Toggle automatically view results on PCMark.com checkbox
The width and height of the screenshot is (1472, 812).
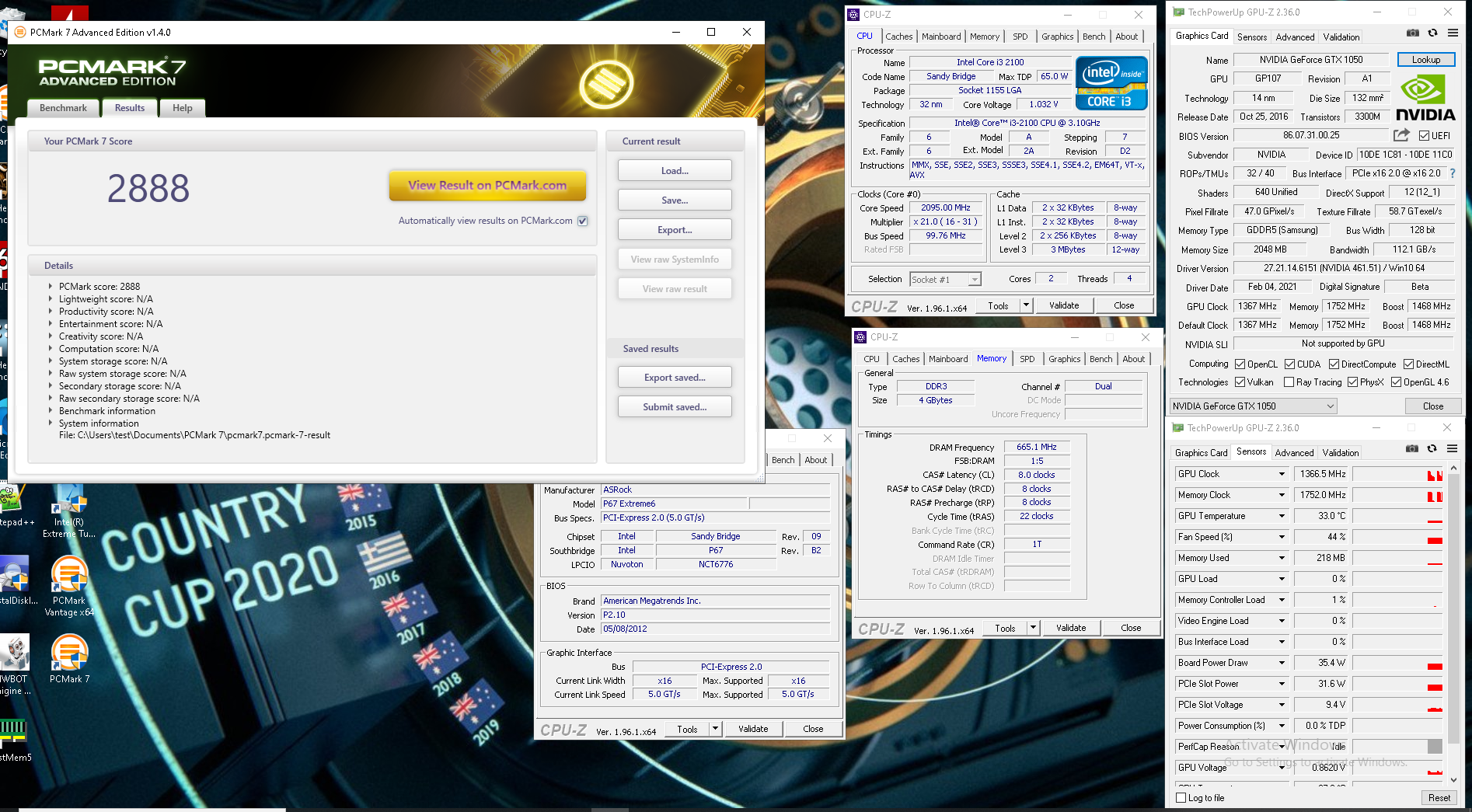(x=583, y=221)
